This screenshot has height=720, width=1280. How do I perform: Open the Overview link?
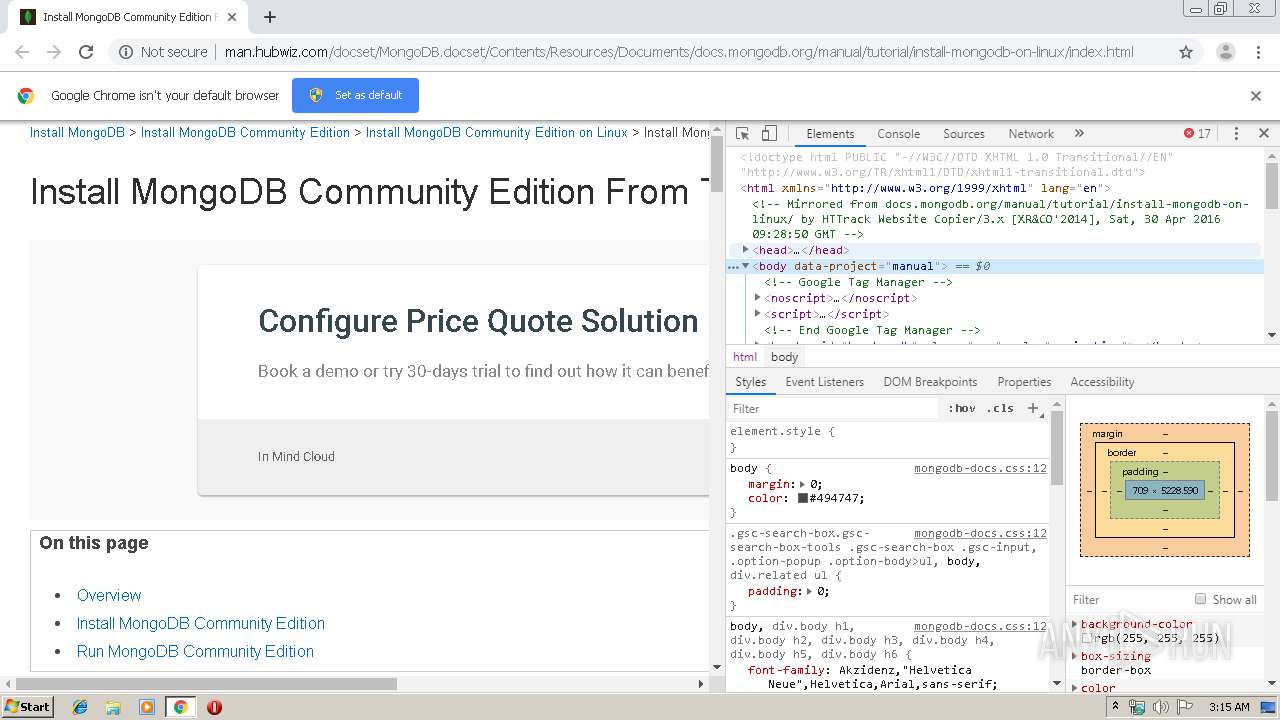[109, 595]
